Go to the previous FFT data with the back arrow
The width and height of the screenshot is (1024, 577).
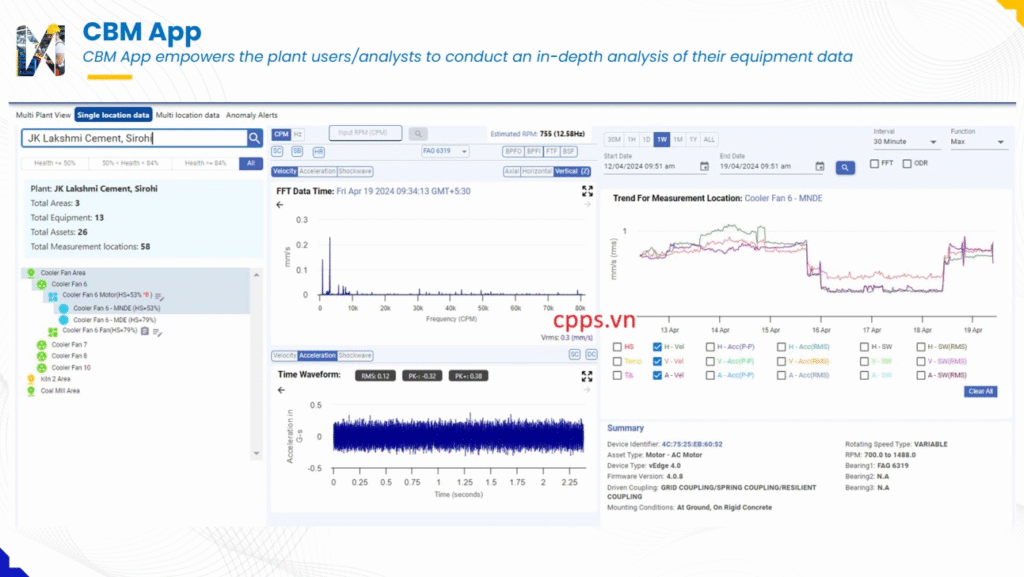(x=280, y=205)
